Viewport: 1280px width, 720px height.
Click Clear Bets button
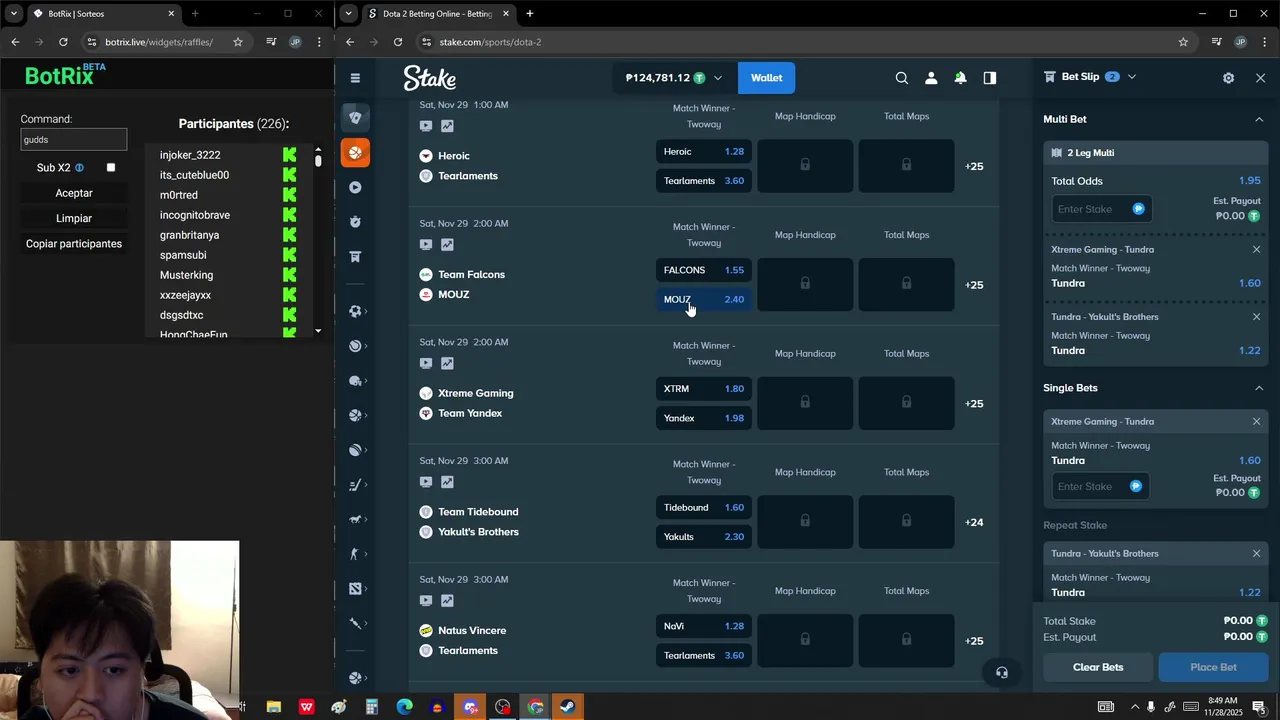click(x=1098, y=667)
